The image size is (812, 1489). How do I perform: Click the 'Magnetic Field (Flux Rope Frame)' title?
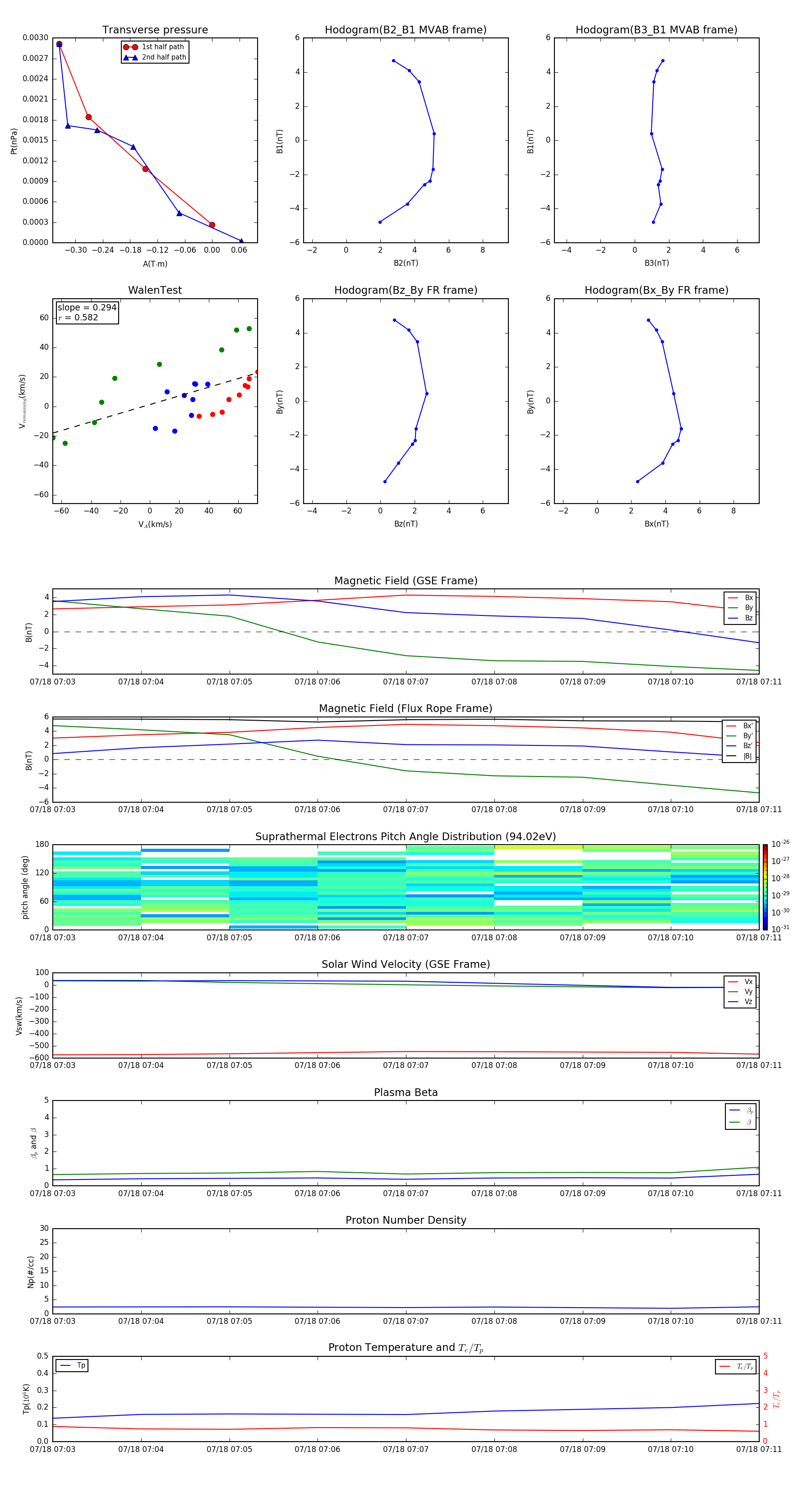pos(406,709)
